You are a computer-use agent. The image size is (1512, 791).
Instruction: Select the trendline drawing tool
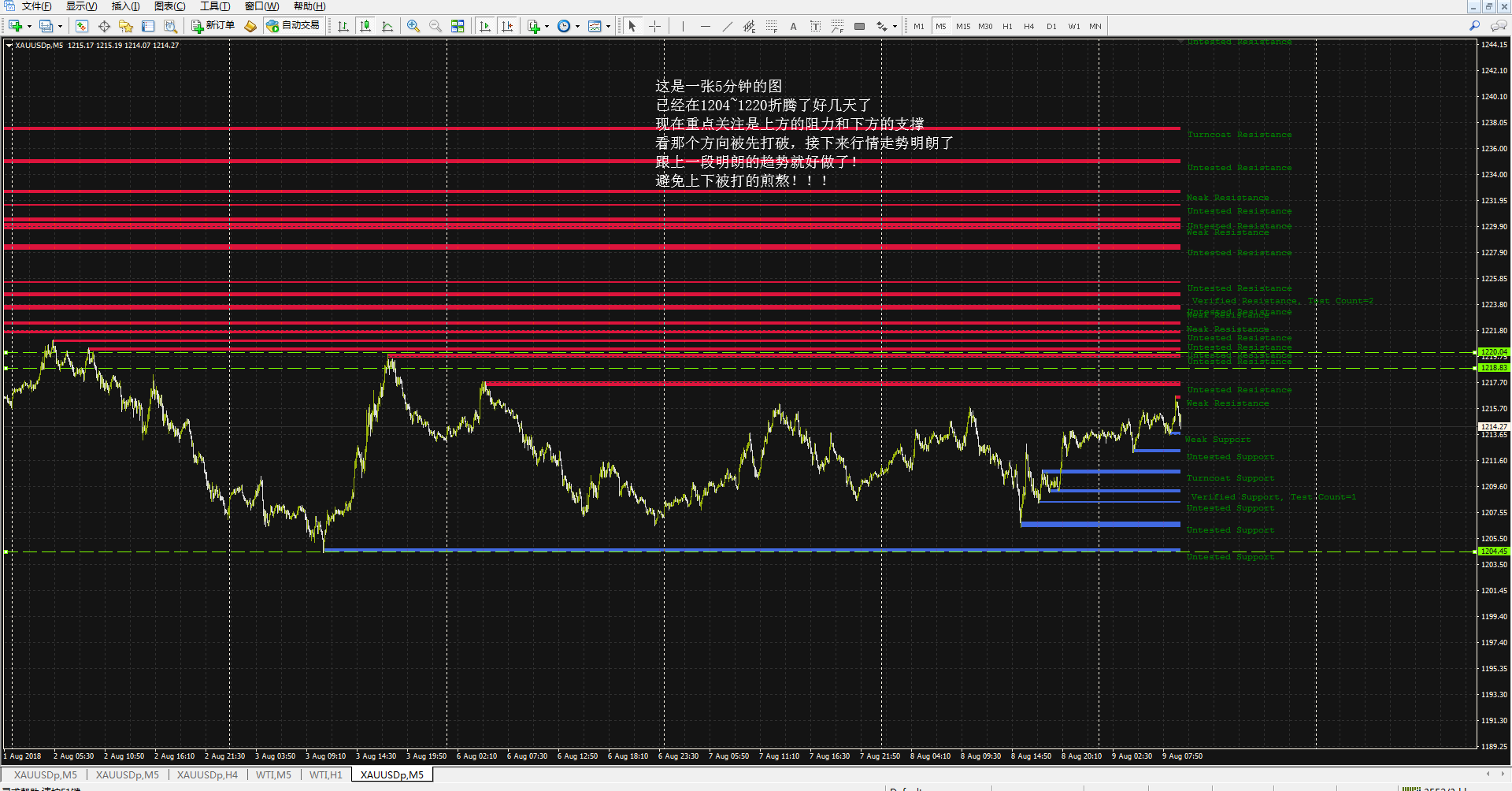[727, 26]
